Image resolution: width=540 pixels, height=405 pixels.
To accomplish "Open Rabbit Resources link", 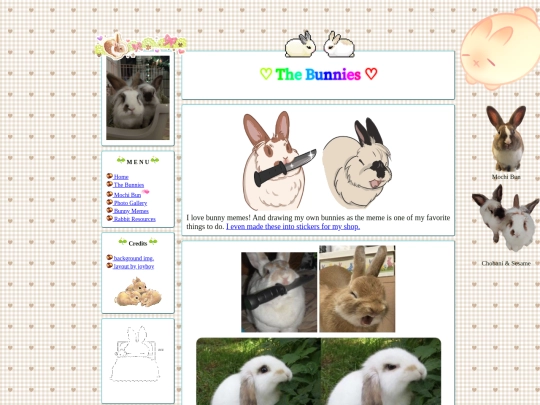I will 134,219.
